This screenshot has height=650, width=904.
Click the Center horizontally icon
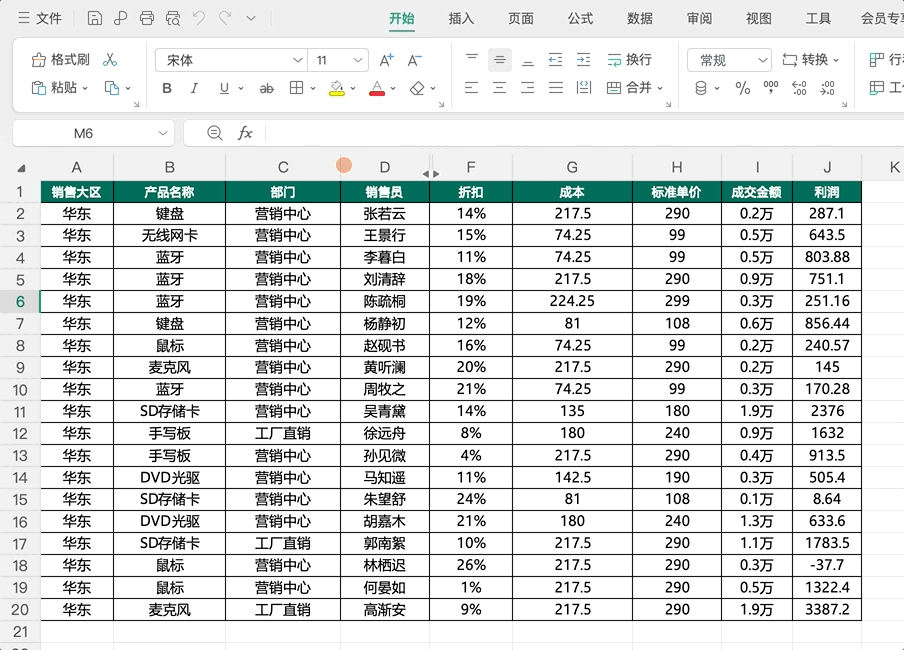coord(499,88)
